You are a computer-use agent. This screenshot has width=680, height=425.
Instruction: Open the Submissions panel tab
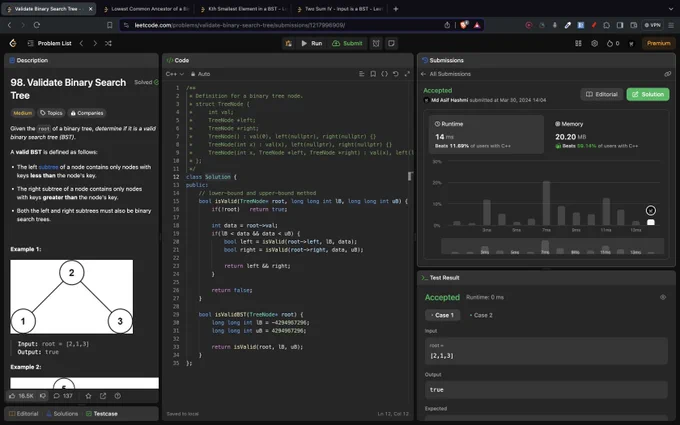tap(443, 60)
